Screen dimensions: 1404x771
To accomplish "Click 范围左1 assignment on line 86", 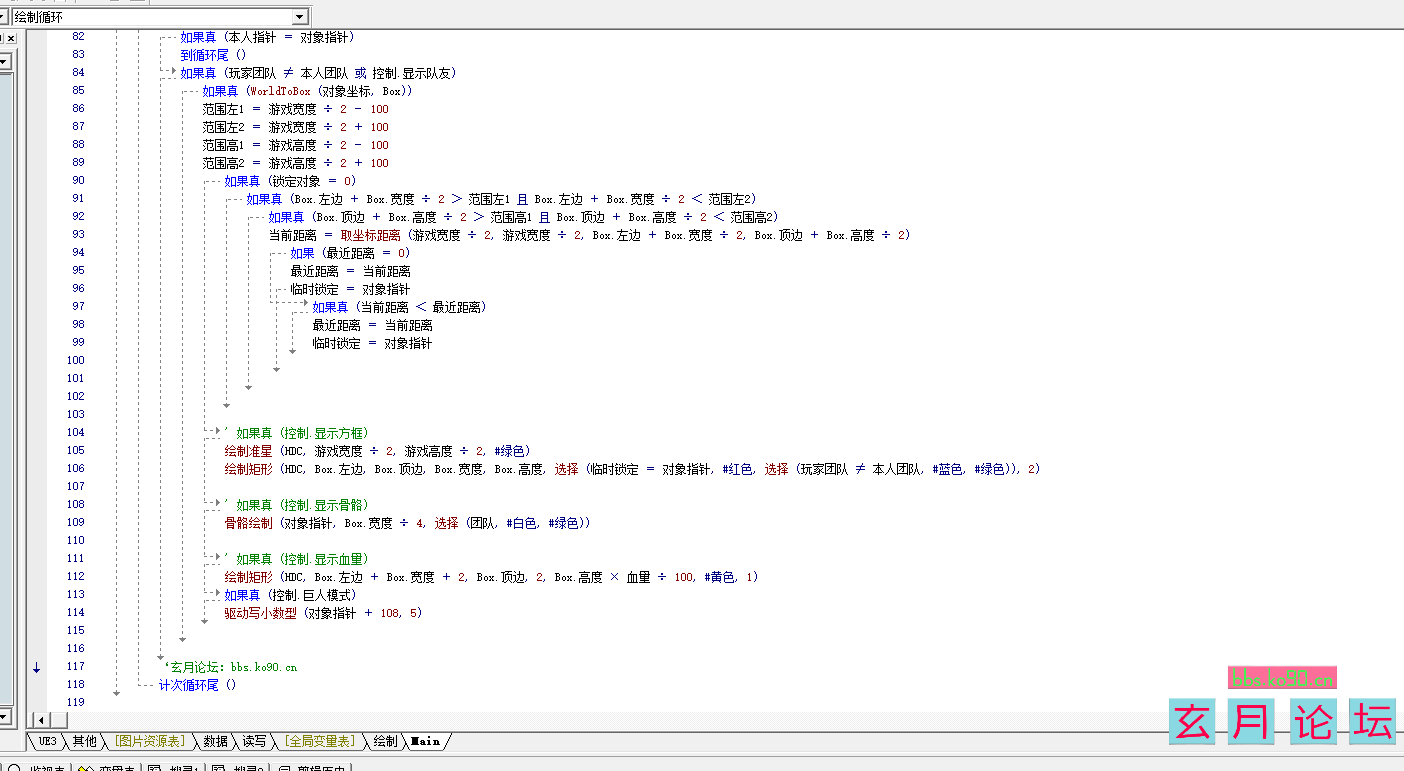I will [295, 109].
